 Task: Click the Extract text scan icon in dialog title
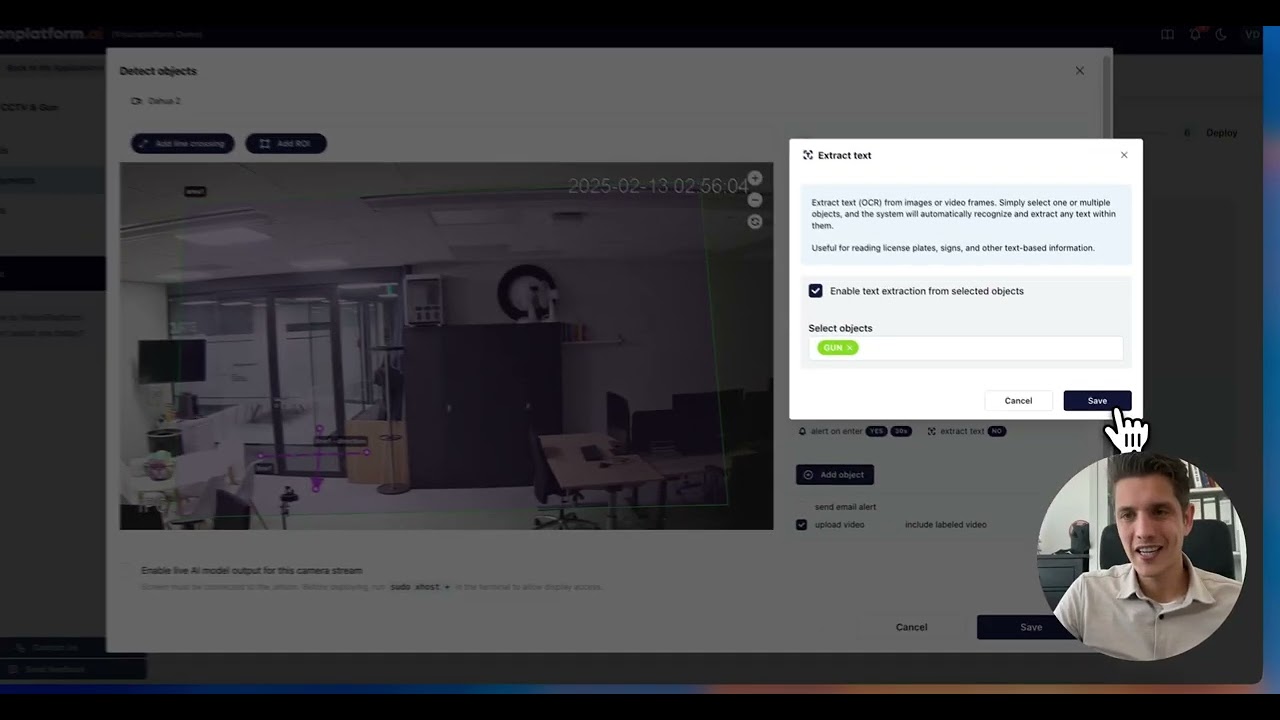(x=808, y=155)
